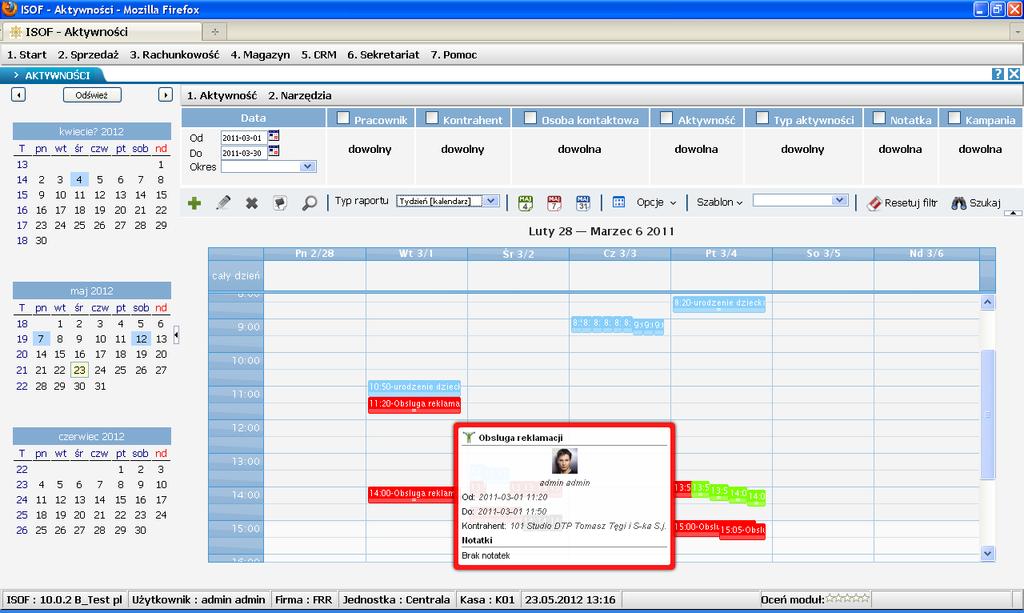Image resolution: width=1024 pixels, height=613 pixels.
Task: Click the calendar scrollbar down arrow
Action: point(987,553)
